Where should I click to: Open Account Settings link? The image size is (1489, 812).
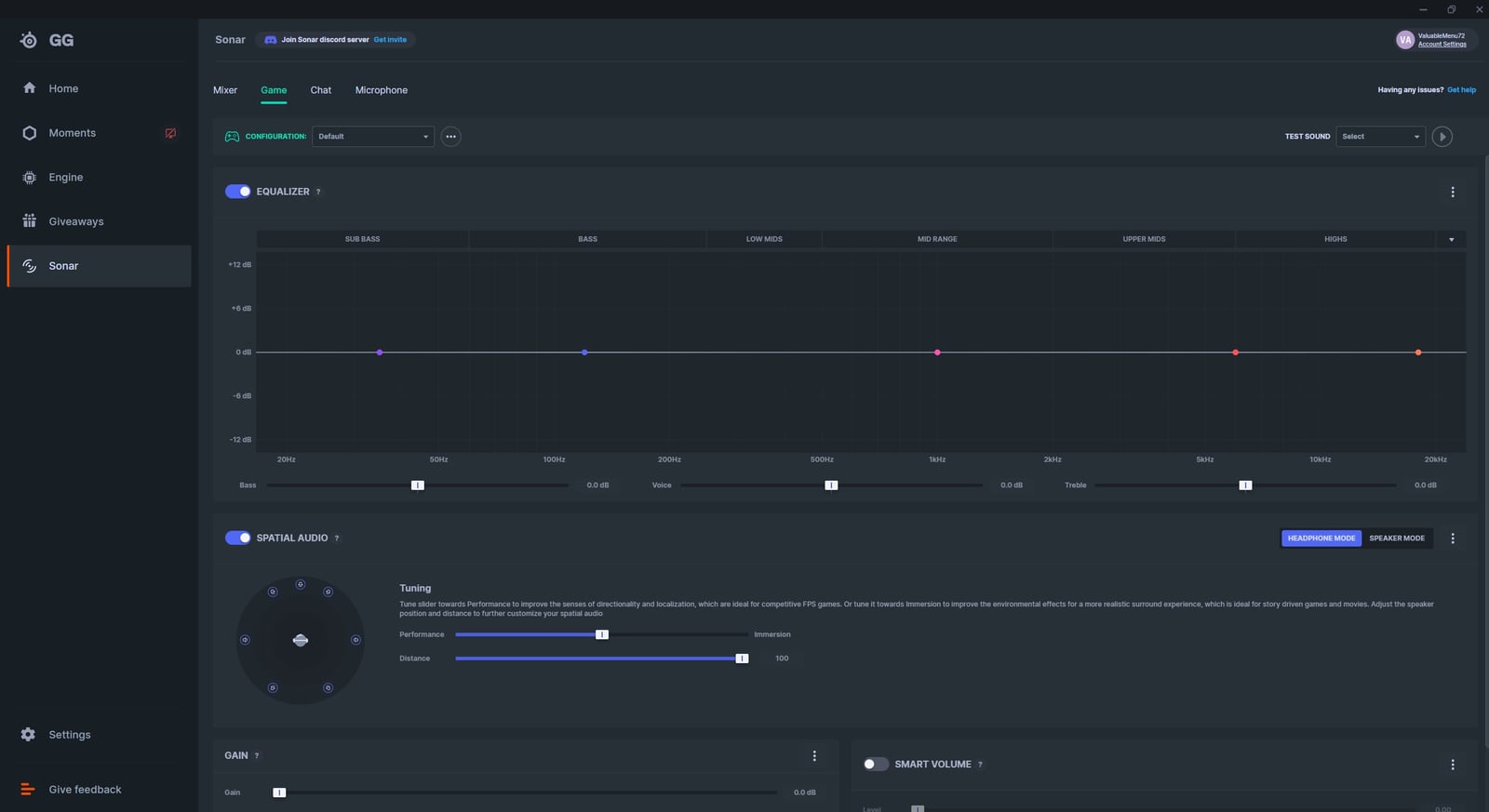[x=1442, y=45]
